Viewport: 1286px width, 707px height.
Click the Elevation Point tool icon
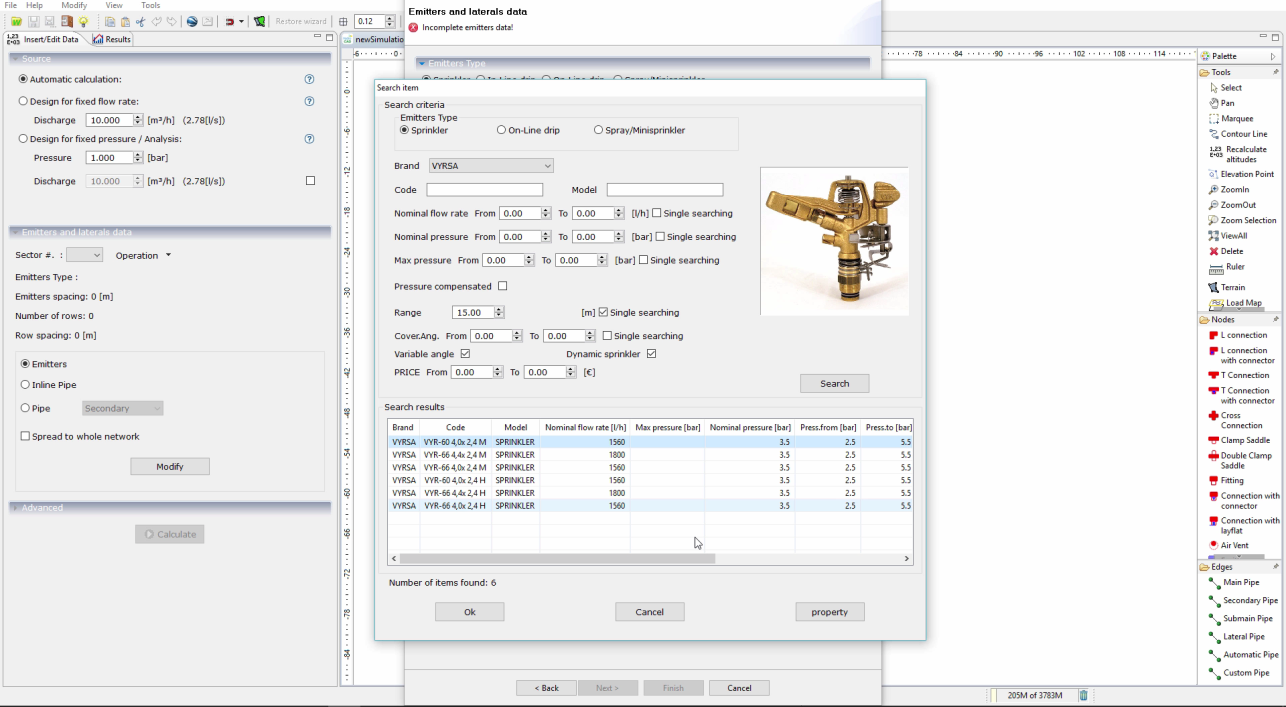point(1214,174)
